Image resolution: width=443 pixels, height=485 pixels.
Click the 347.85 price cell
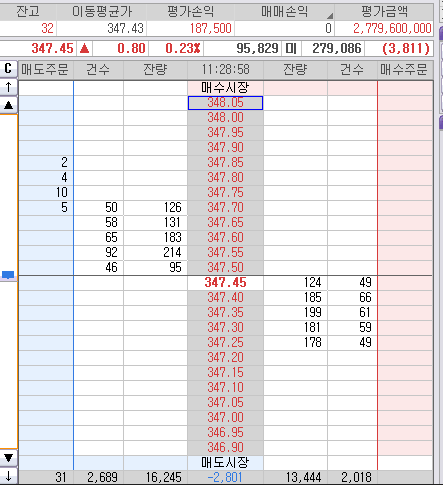(x=226, y=163)
